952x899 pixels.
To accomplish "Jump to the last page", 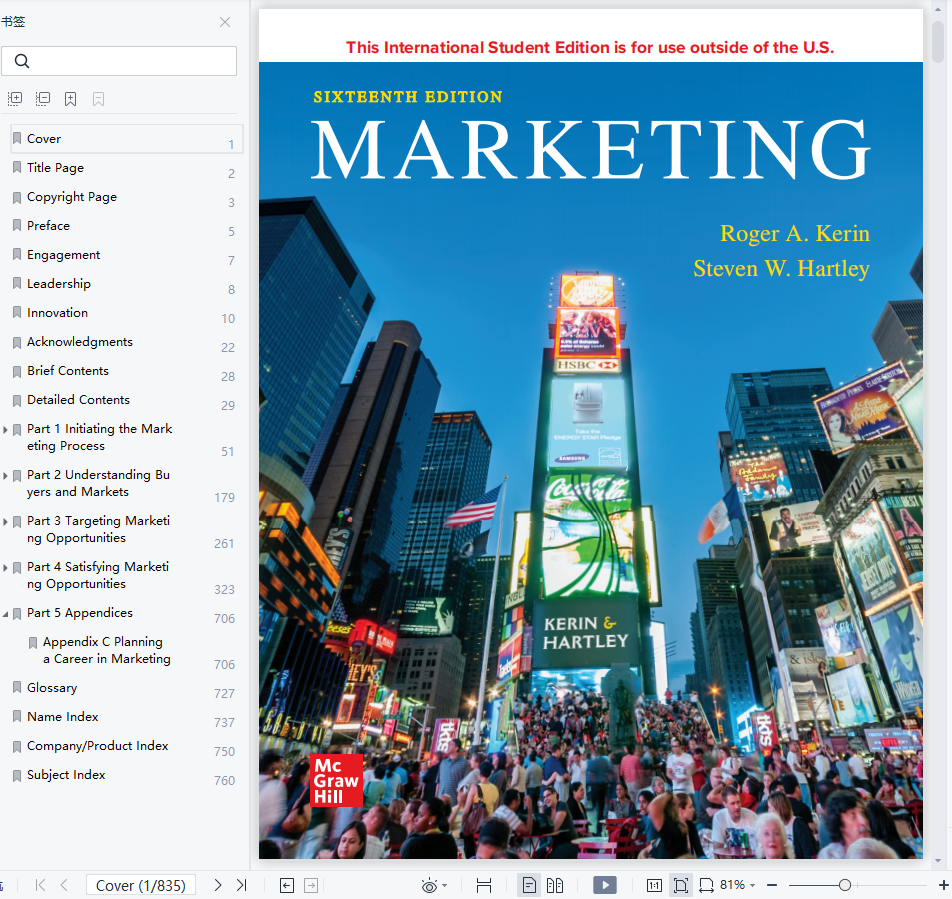I will click(x=241, y=885).
